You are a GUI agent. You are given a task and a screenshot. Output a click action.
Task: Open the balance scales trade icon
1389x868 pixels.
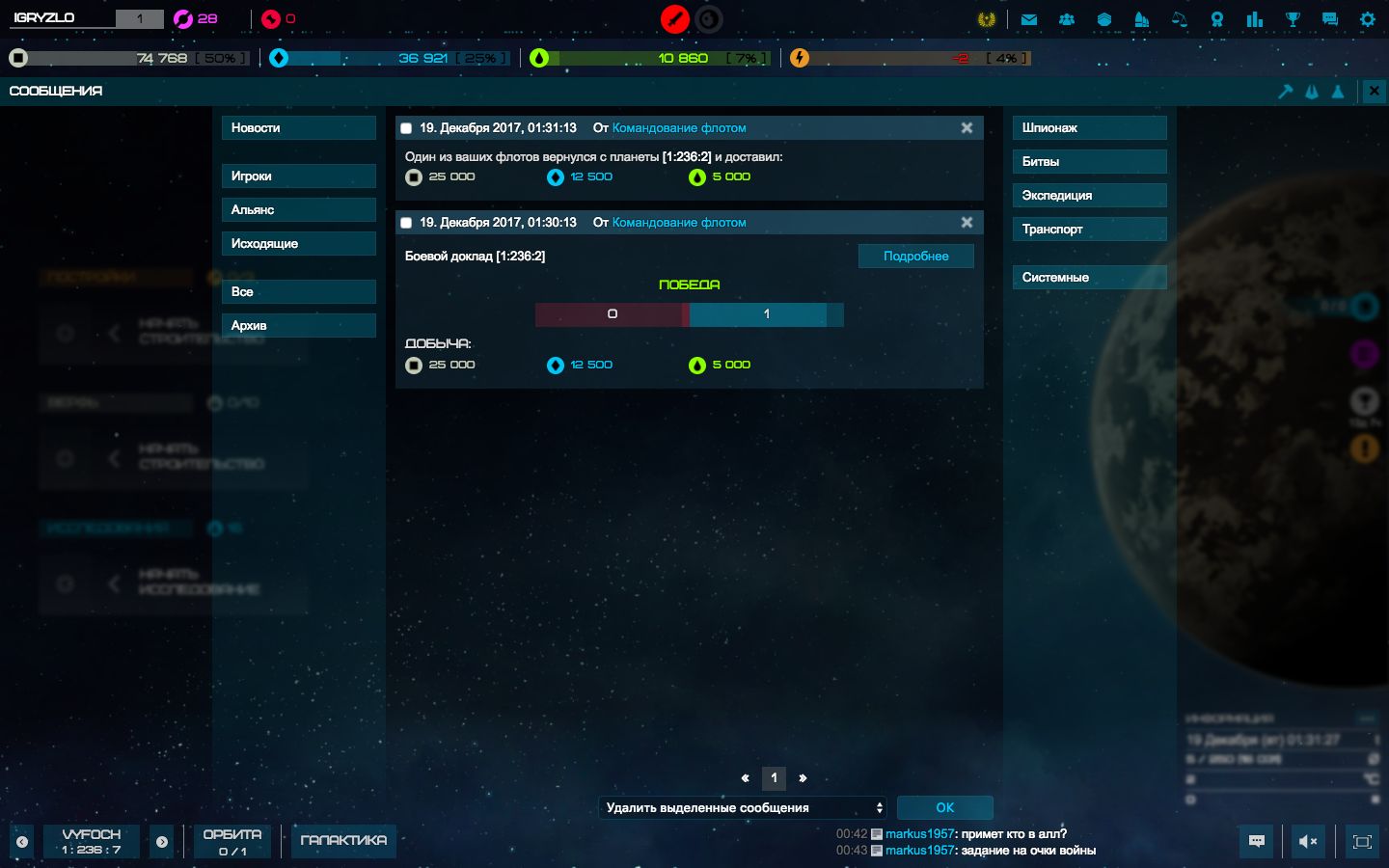click(x=1180, y=19)
